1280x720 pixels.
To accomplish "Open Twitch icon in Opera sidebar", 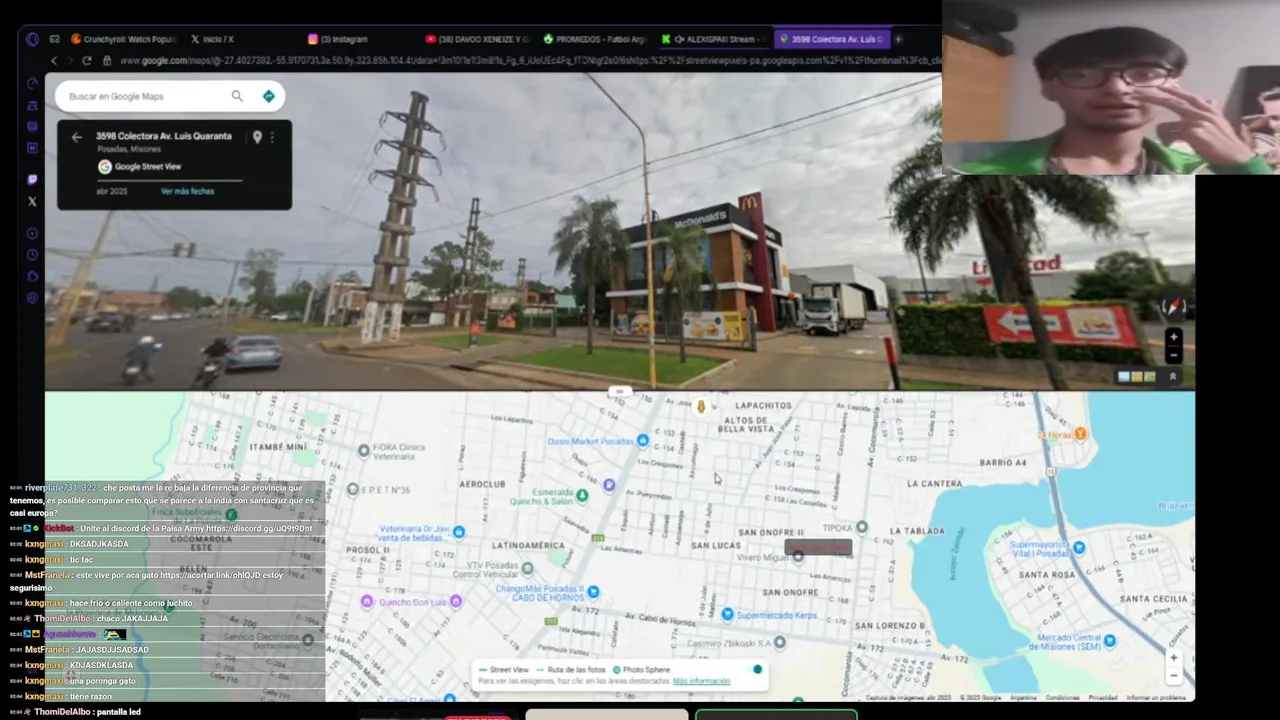I will [32, 180].
